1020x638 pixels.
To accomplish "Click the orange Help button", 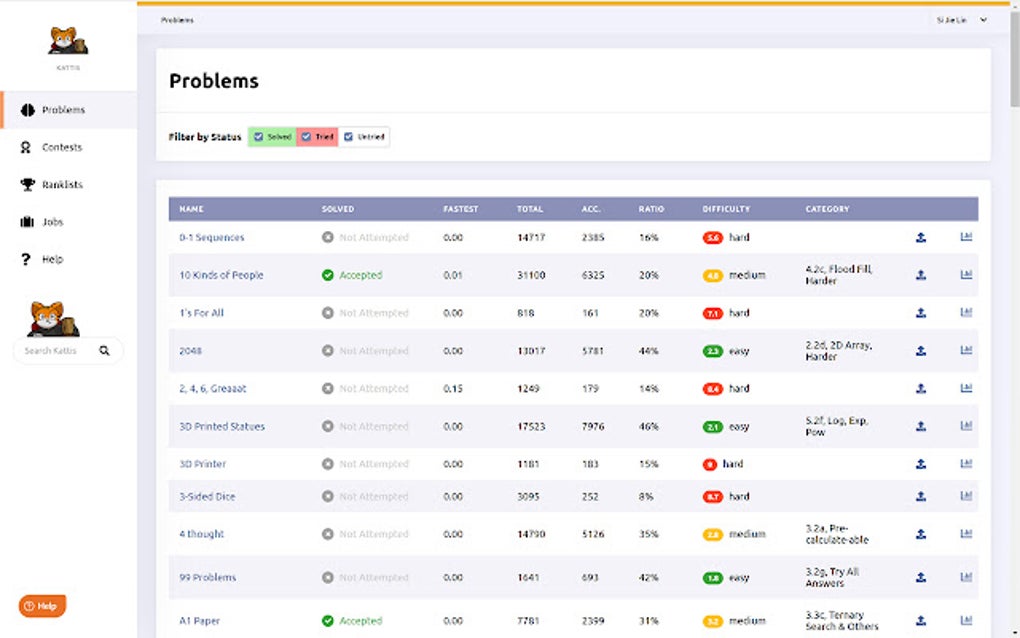I will pos(42,605).
